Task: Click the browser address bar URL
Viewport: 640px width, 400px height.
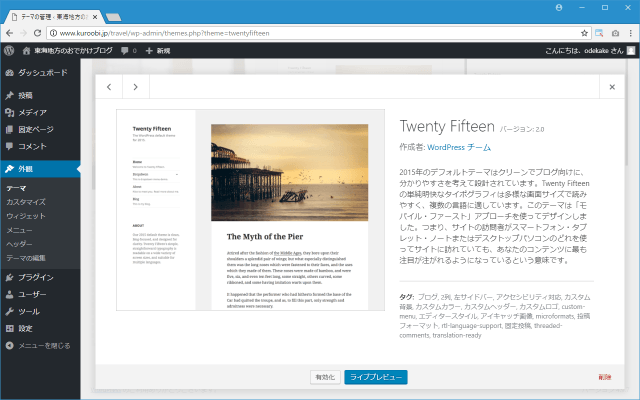Action: (164, 33)
